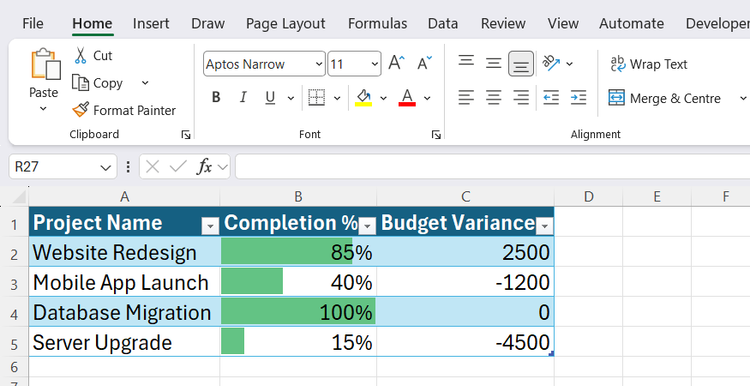750x386 pixels.
Task: Open the Page Layout tab
Action: (x=286, y=23)
